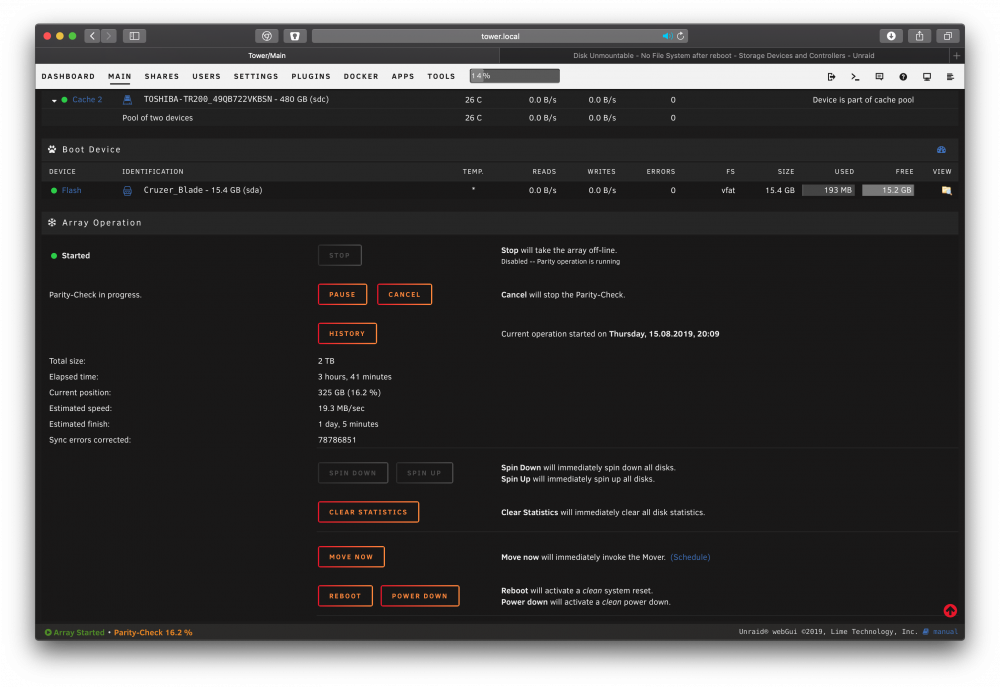Viewport: 1000px width, 687px height.
Task: Select the Main tab
Action: 120,77
